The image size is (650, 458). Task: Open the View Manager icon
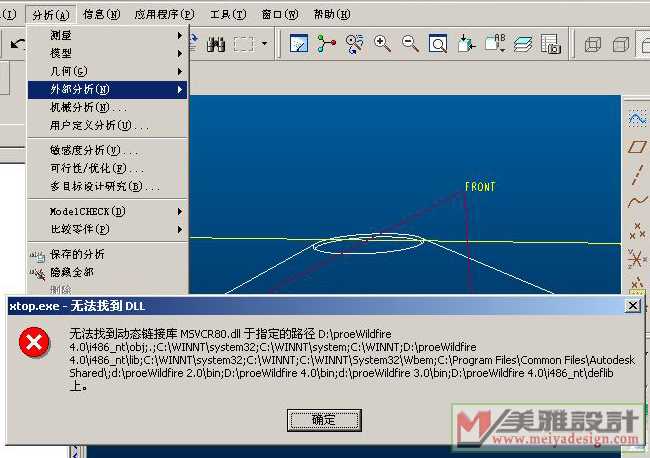click(x=551, y=44)
